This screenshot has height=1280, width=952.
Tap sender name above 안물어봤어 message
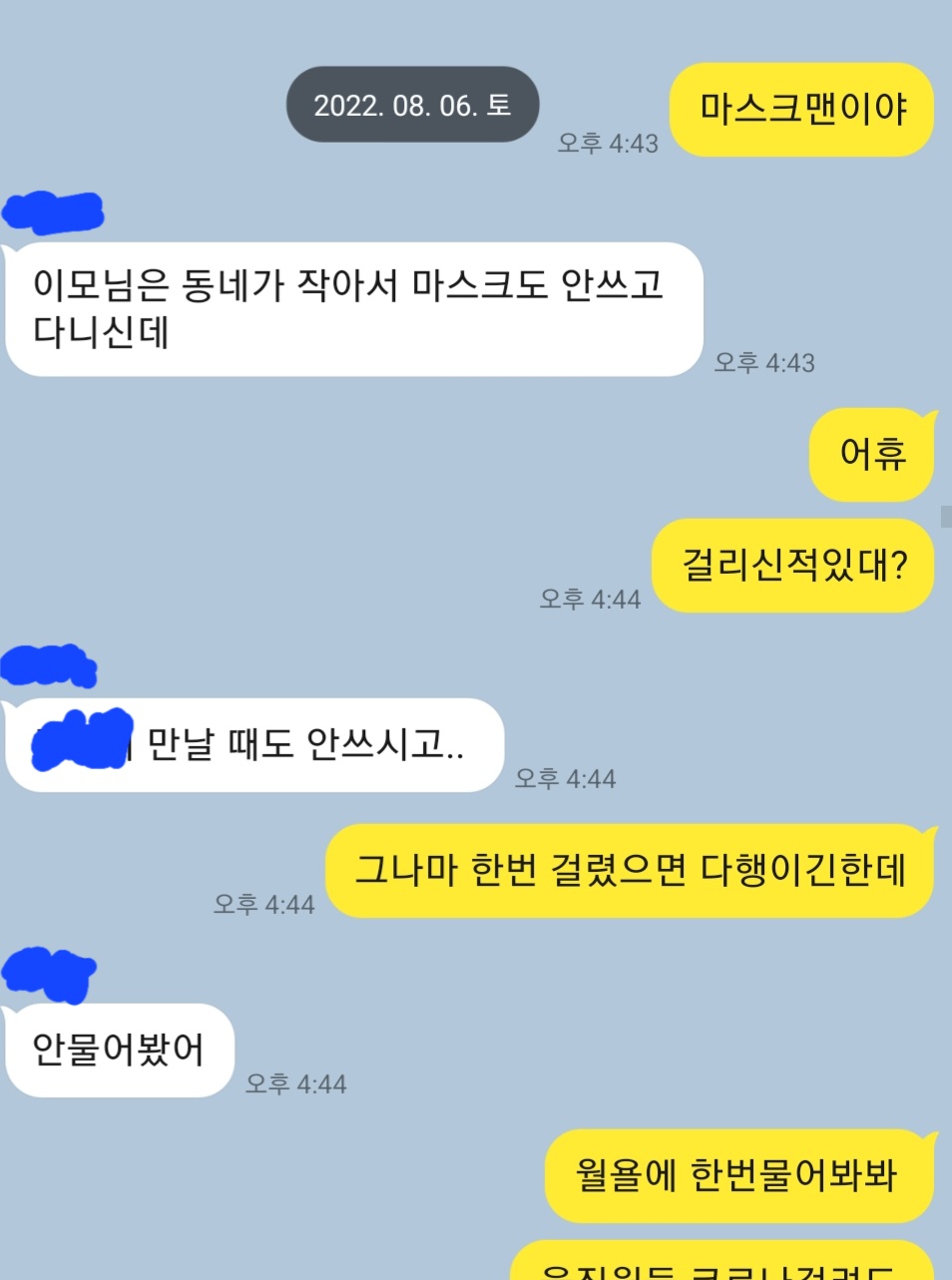(x=48, y=974)
